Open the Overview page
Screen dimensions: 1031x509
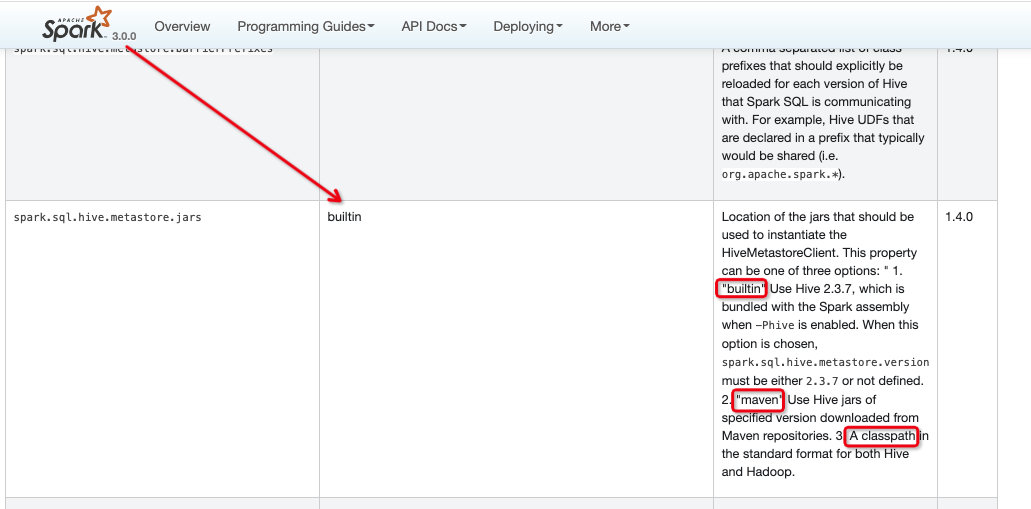pos(182,26)
